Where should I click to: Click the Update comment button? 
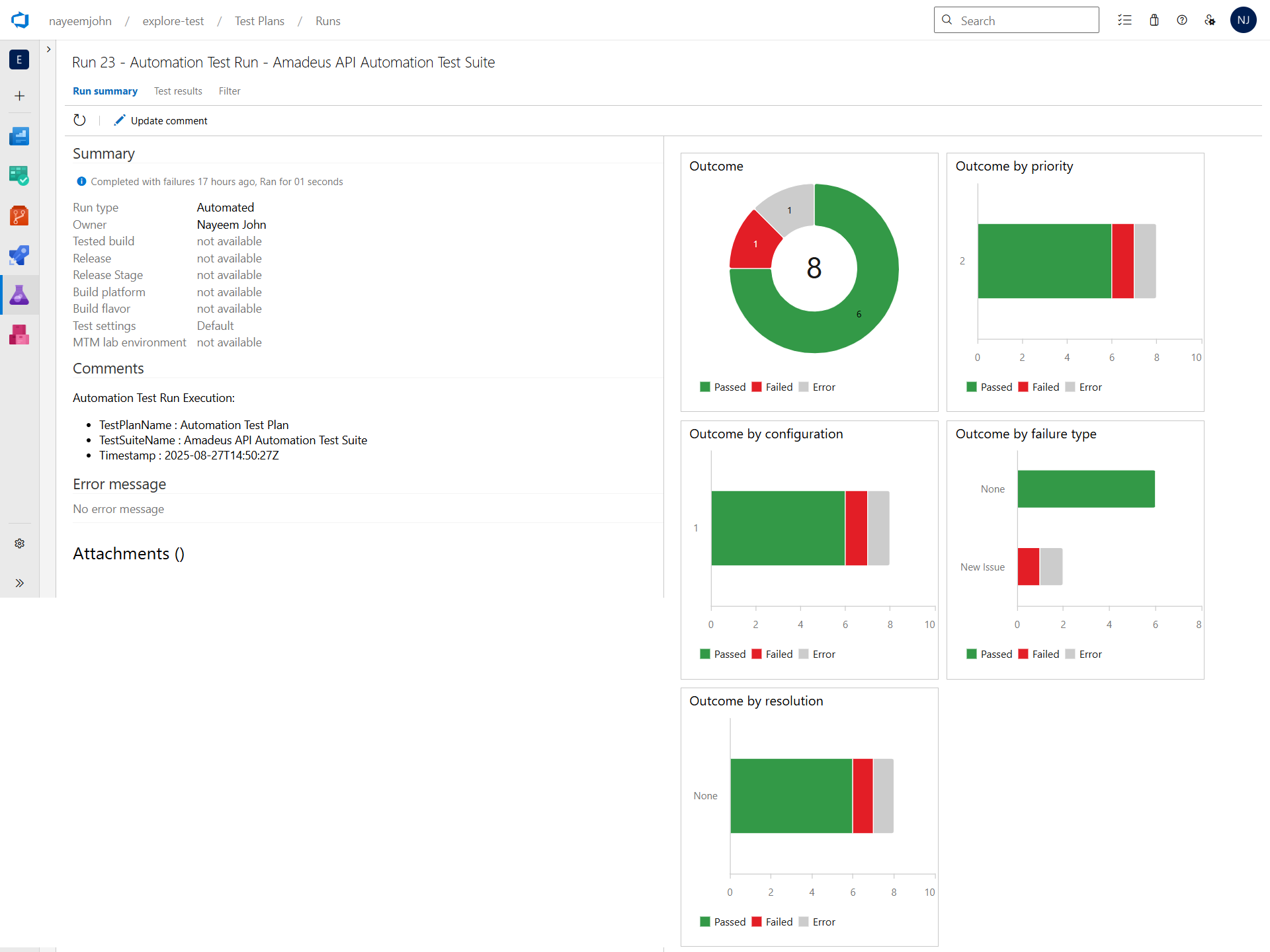[x=161, y=120]
